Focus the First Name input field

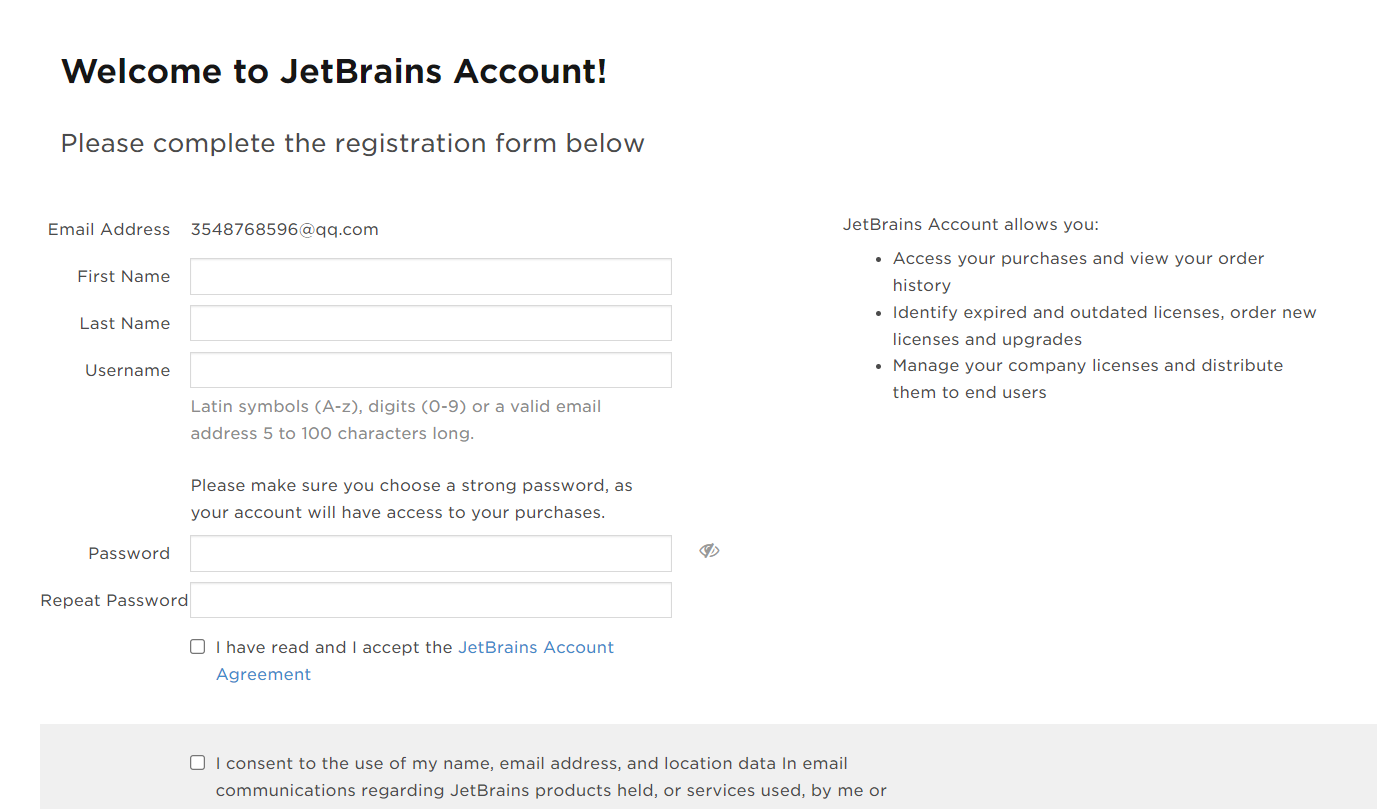(x=430, y=277)
